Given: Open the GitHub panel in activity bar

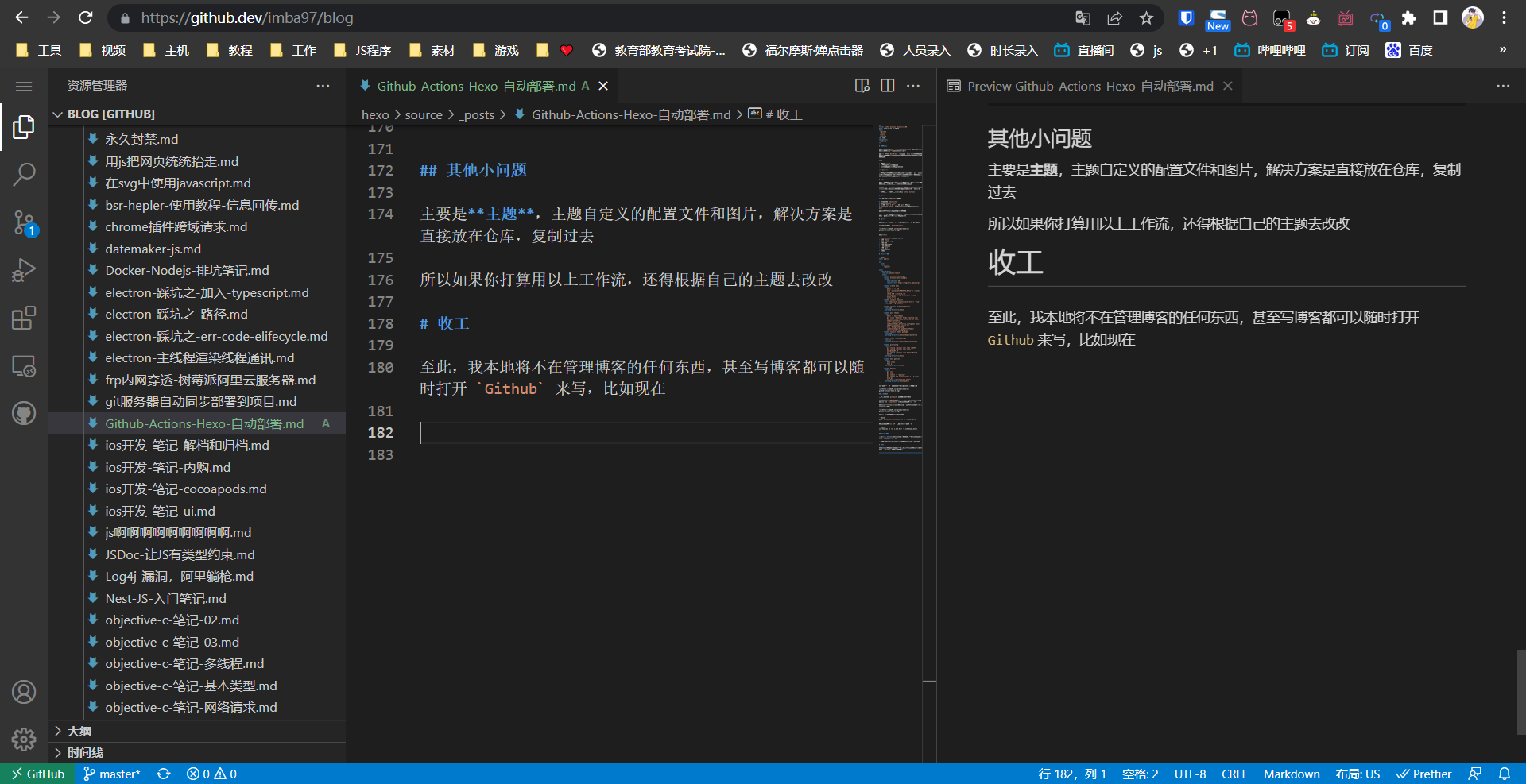Looking at the screenshot, I should pyautogui.click(x=24, y=414).
